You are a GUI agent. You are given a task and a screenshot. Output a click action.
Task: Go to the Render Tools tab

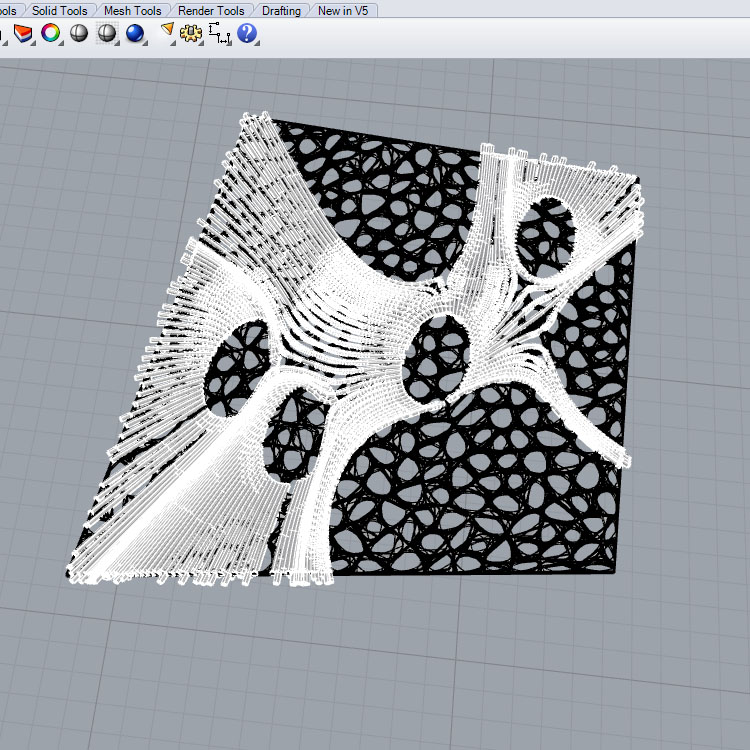click(210, 10)
